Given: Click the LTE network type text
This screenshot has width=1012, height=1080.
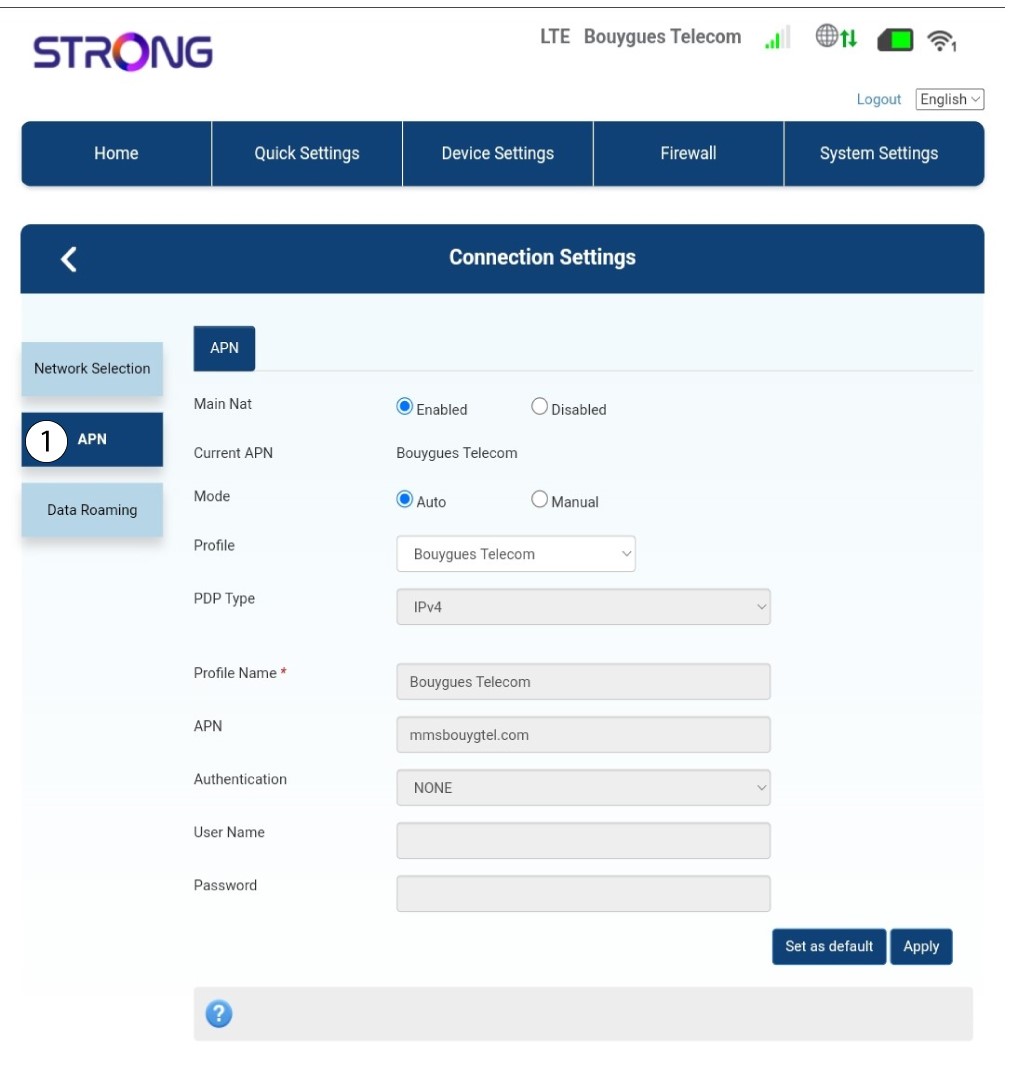Looking at the screenshot, I should click(x=555, y=37).
